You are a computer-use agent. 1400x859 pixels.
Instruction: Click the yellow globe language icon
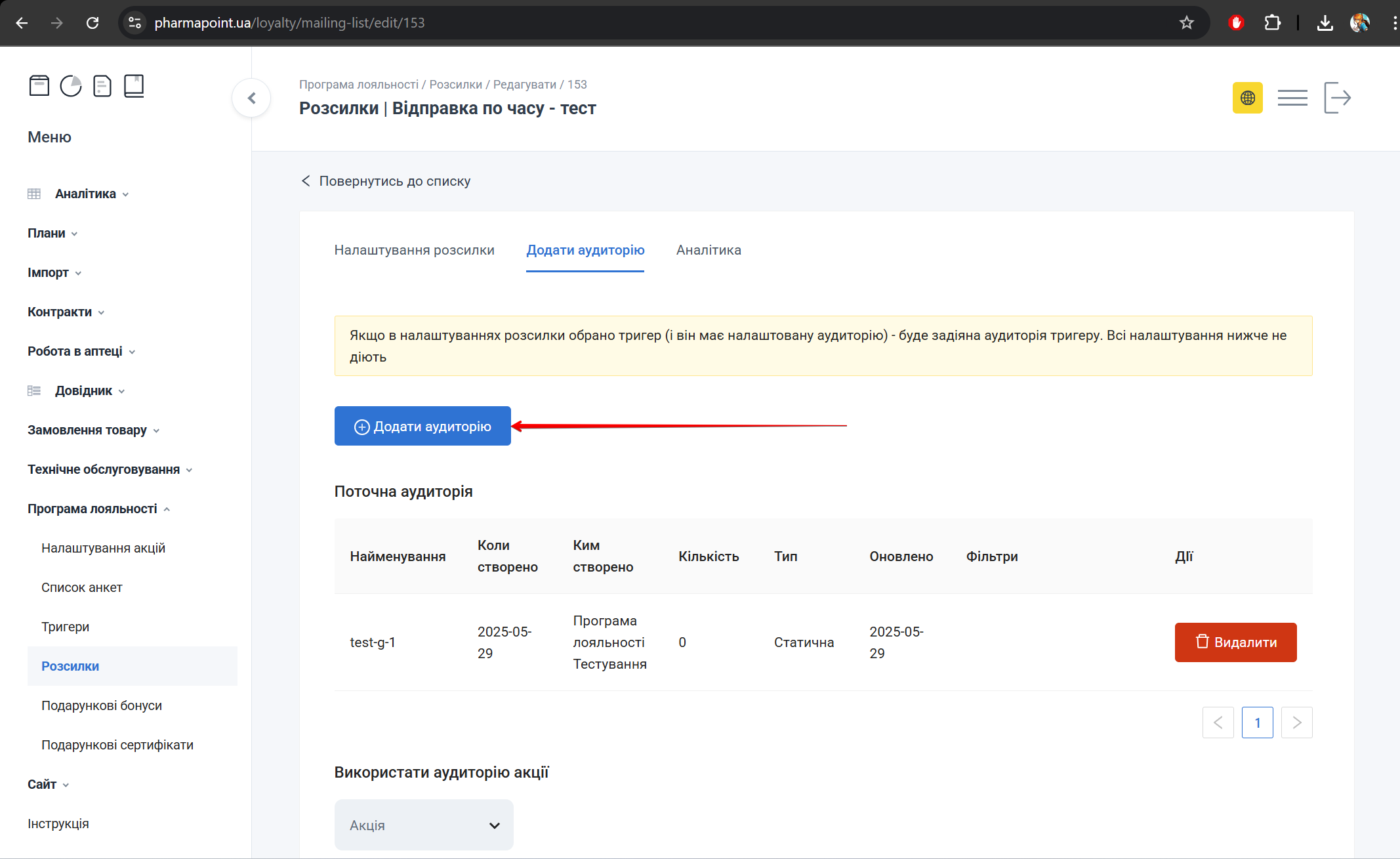(1247, 98)
